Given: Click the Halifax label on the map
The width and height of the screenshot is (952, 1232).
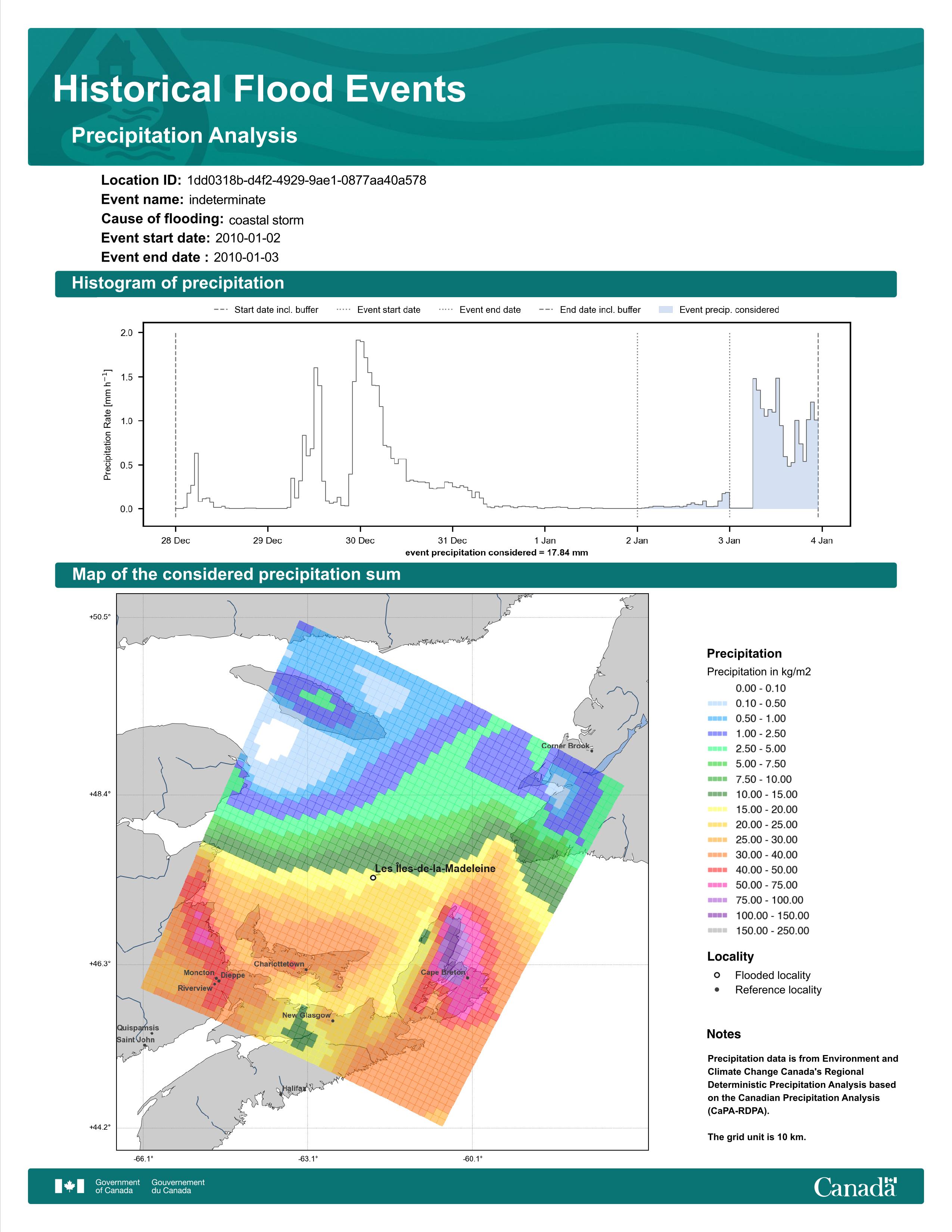Looking at the screenshot, I should tap(294, 1088).
